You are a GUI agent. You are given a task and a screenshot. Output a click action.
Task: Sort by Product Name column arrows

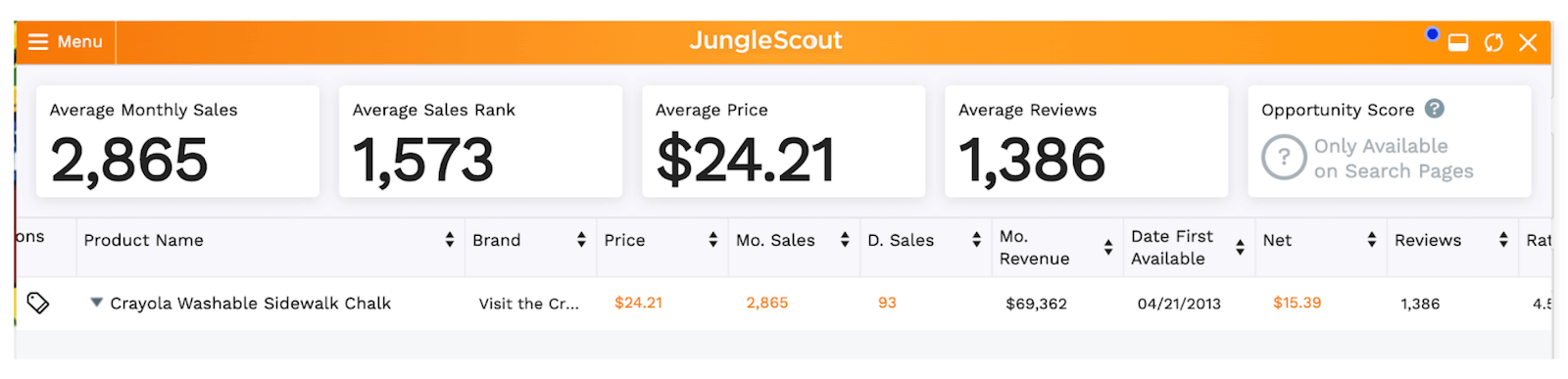[x=450, y=240]
